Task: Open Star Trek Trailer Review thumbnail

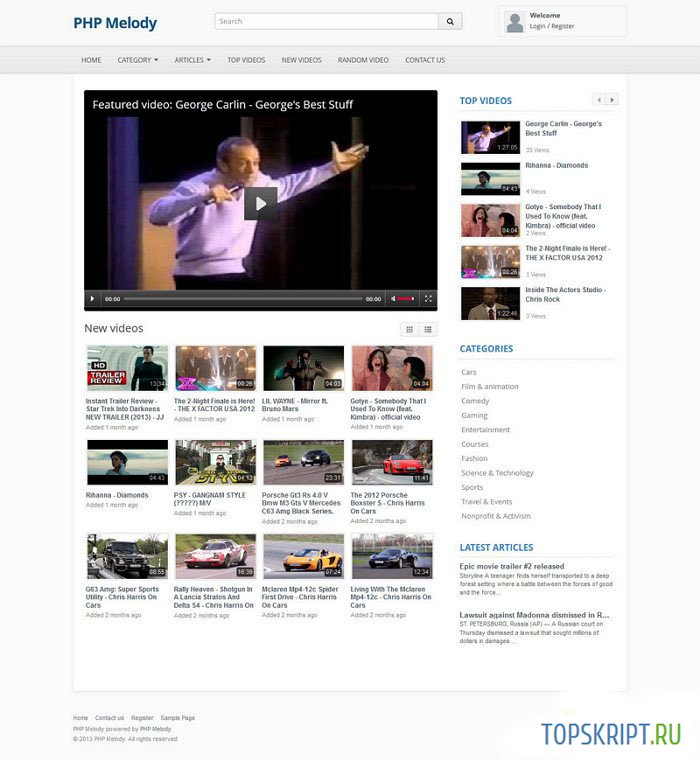Action: pos(127,368)
